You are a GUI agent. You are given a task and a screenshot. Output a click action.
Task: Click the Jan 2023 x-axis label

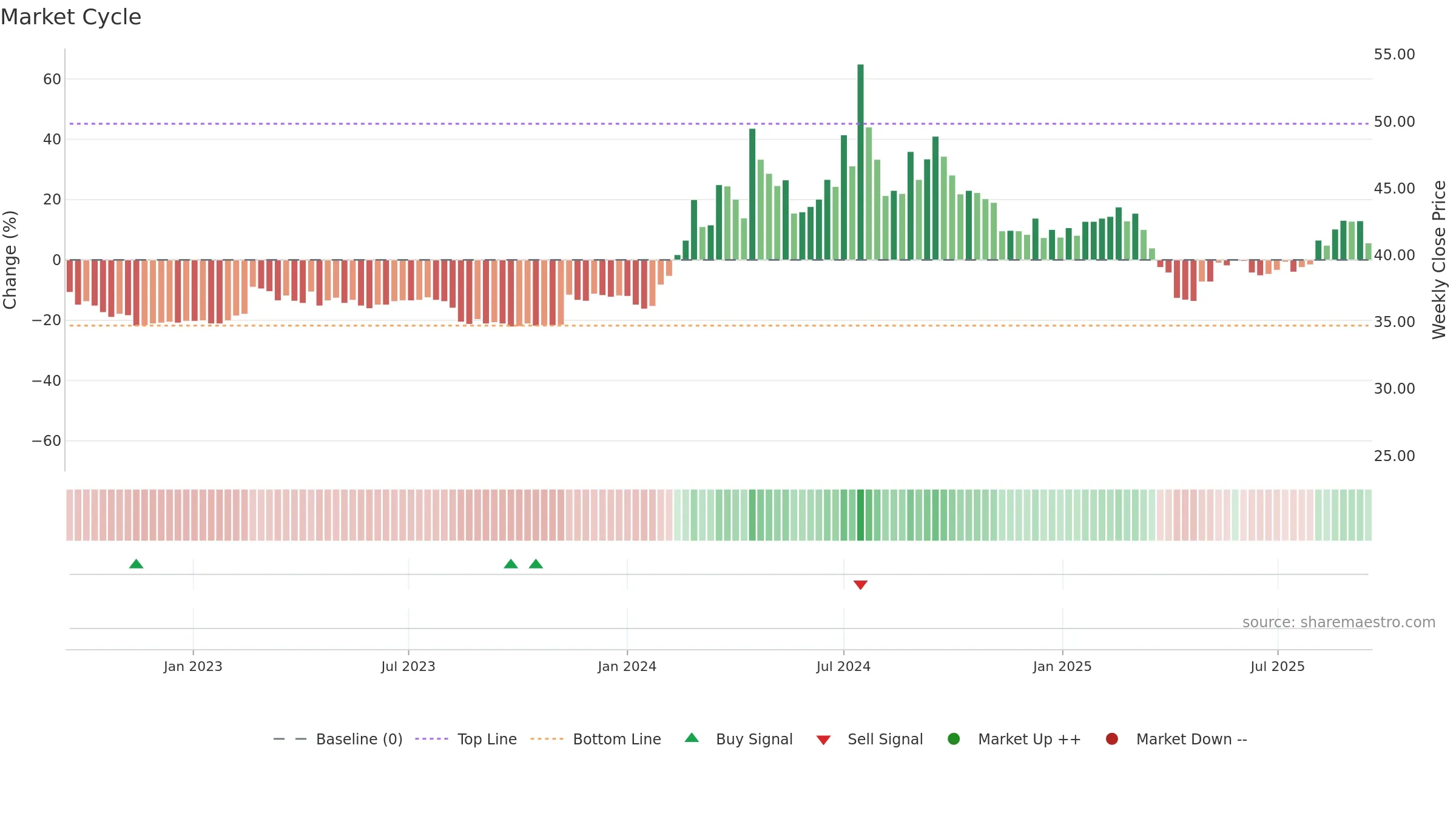click(x=193, y=666)
